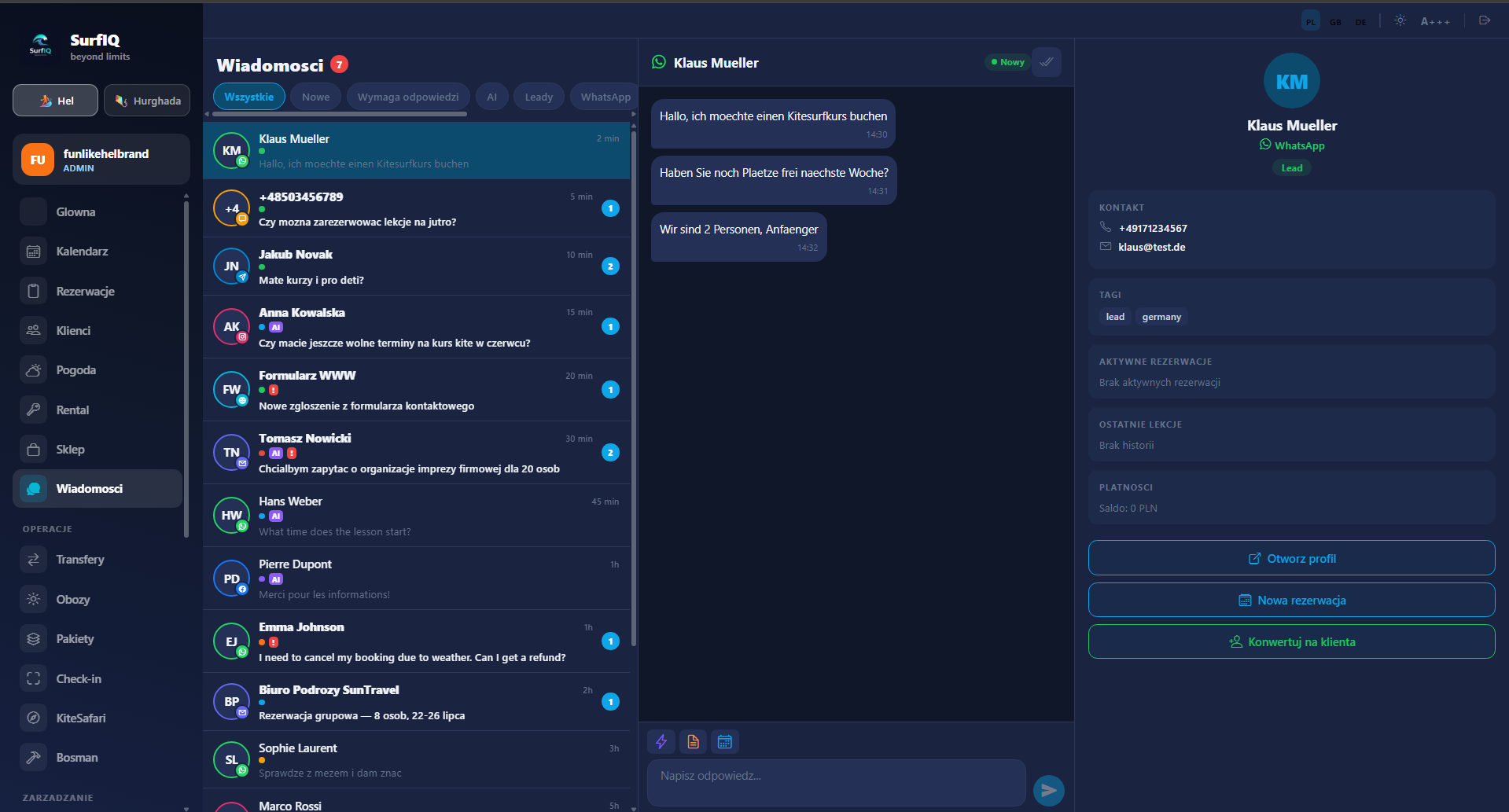Click Nowa rezerwacja button
Screen dimensions: 1509x812
pyautogui.click(x=1292, y=600)
